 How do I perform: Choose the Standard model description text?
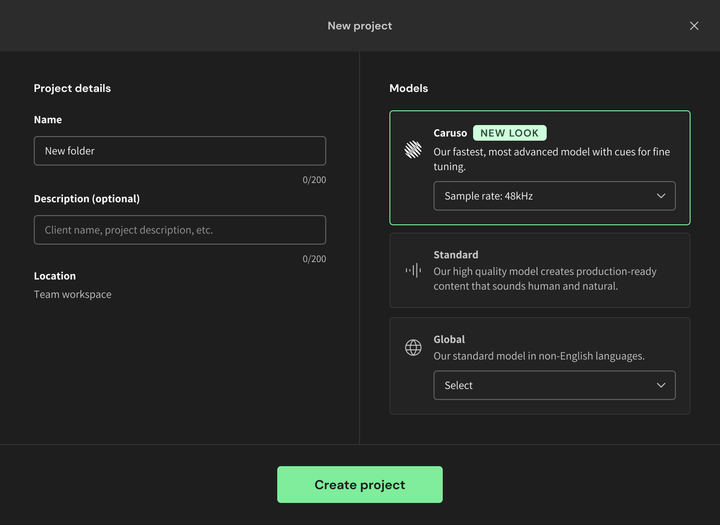(x=545, y=279)
